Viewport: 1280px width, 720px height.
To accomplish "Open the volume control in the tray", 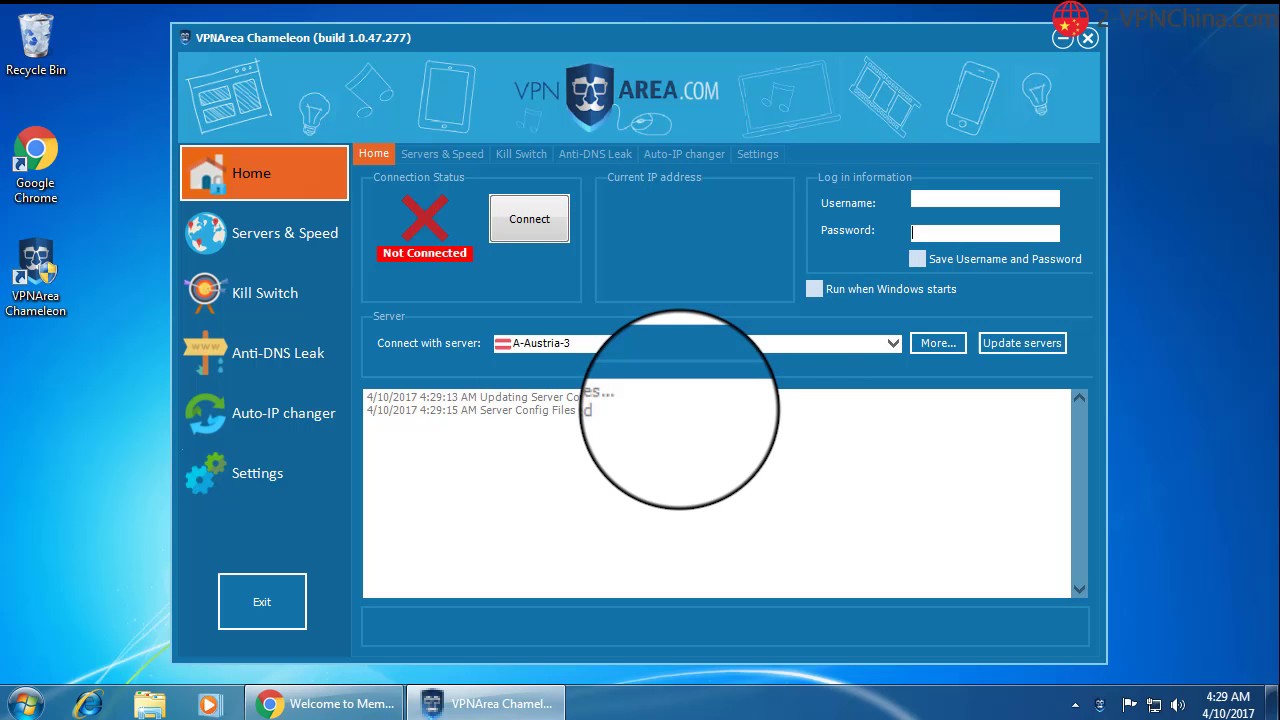I will (x=1178, y=705).
